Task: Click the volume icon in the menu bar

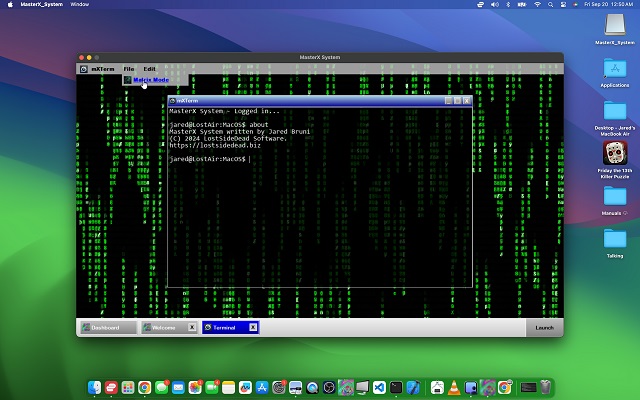Action: tap(495, 4)
